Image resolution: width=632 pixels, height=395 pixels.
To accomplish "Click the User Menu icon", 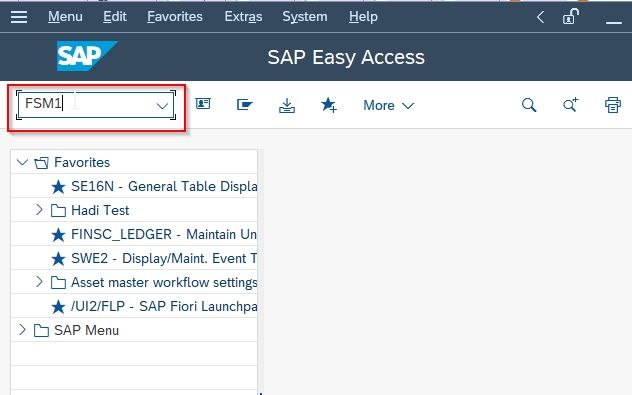I will [x=203, y=104].
